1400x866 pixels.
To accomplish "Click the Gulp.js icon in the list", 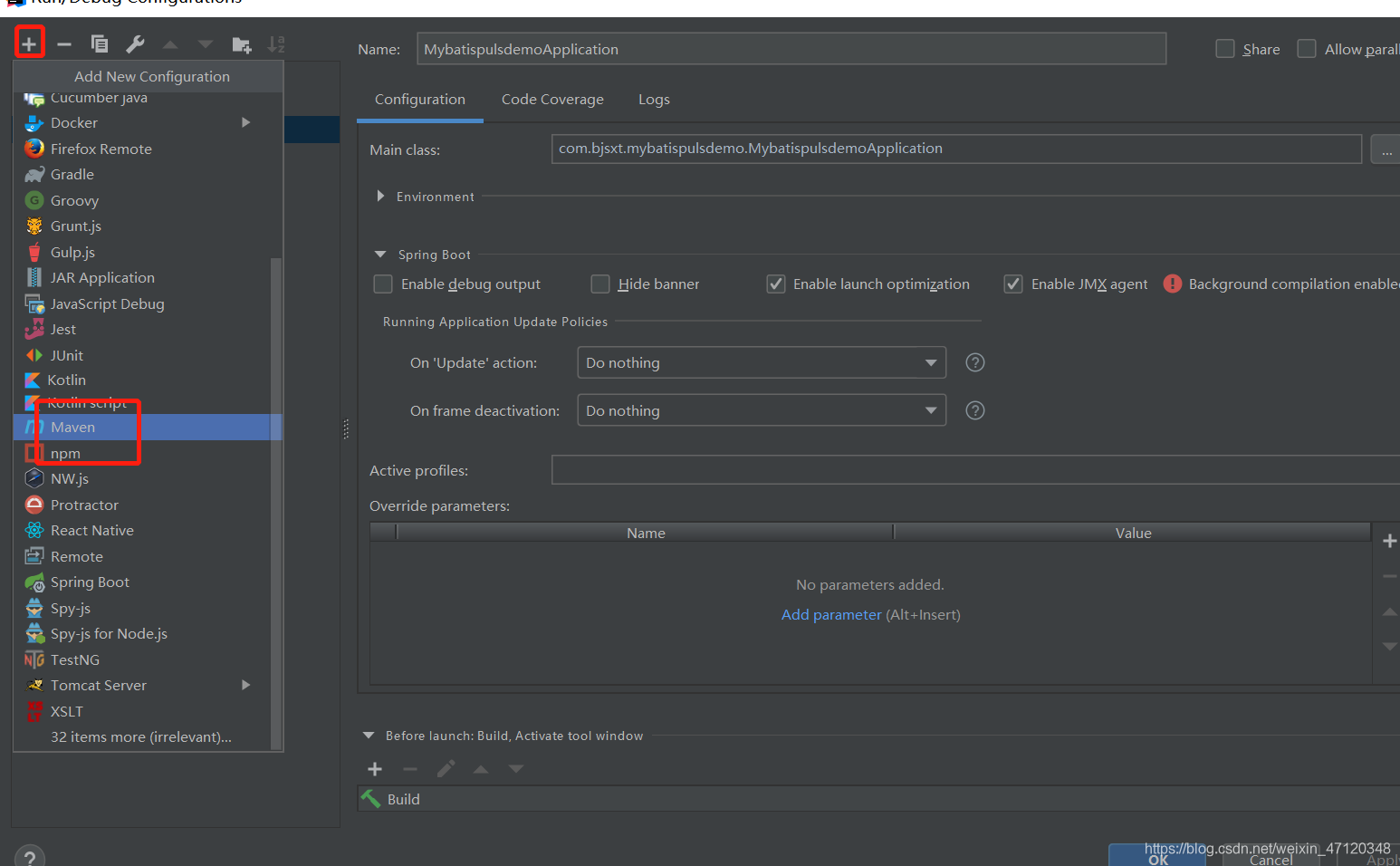I will pos(34,252).
